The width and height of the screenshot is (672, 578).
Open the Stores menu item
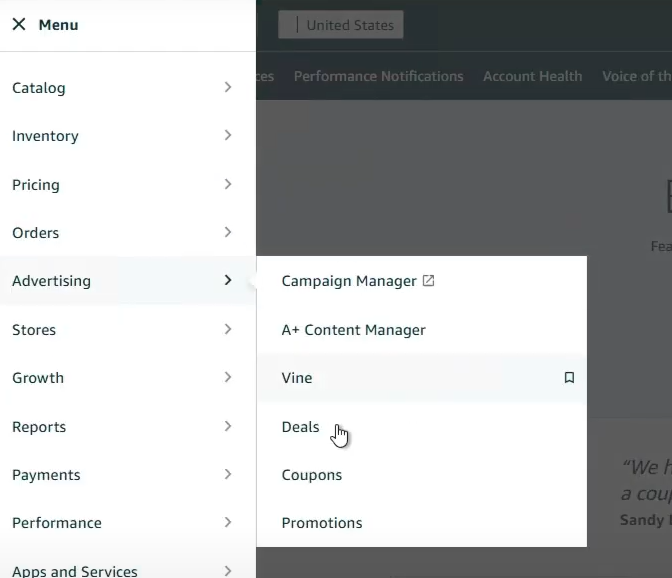[x=128, y=329]
